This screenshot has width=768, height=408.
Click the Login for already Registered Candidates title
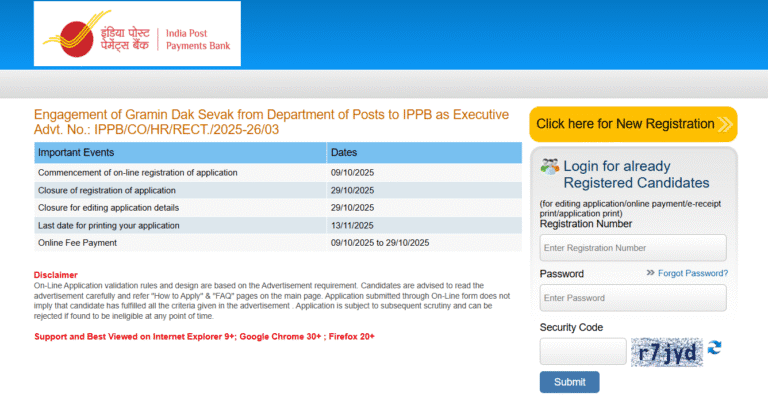point(636,174)
